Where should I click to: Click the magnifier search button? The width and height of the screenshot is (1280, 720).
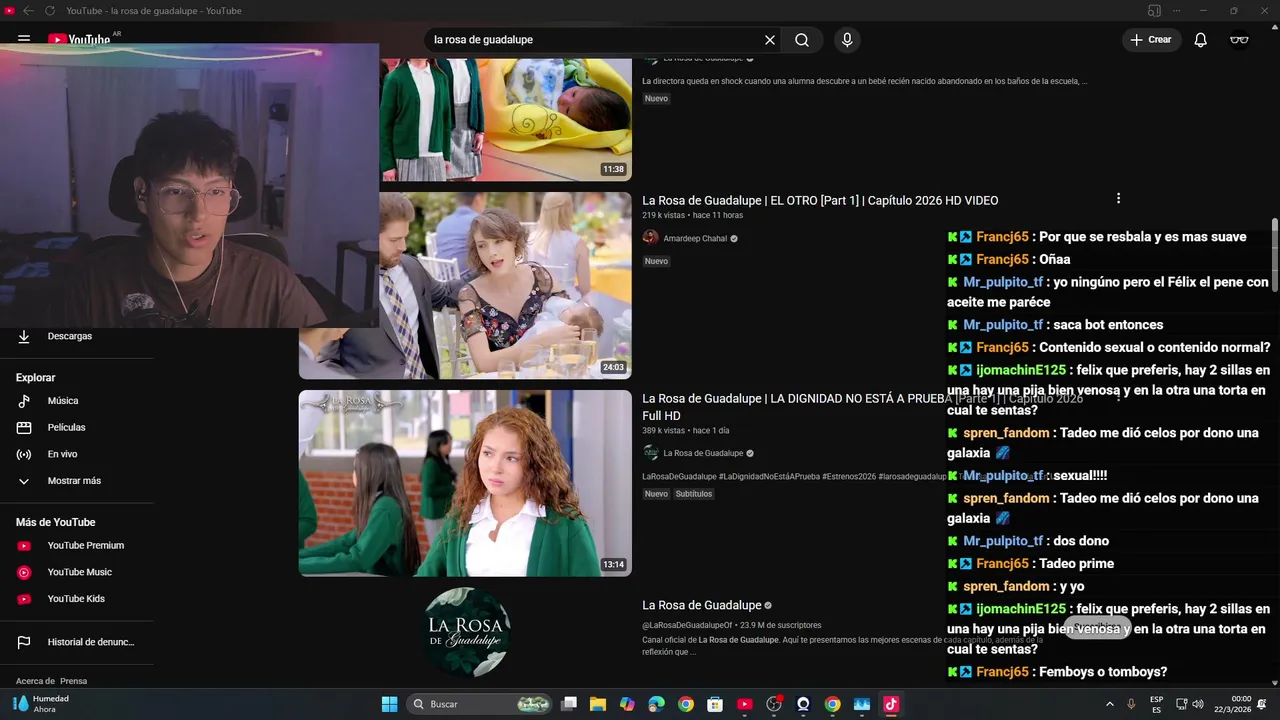pyautogui.click(x=802, y=40)
